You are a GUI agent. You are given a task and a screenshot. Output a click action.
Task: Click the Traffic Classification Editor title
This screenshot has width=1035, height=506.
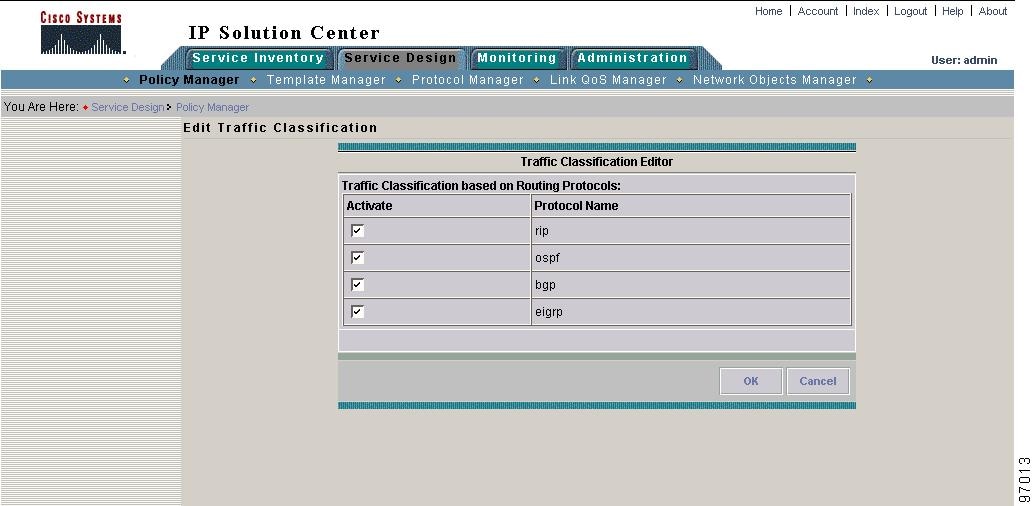(597, 162)
